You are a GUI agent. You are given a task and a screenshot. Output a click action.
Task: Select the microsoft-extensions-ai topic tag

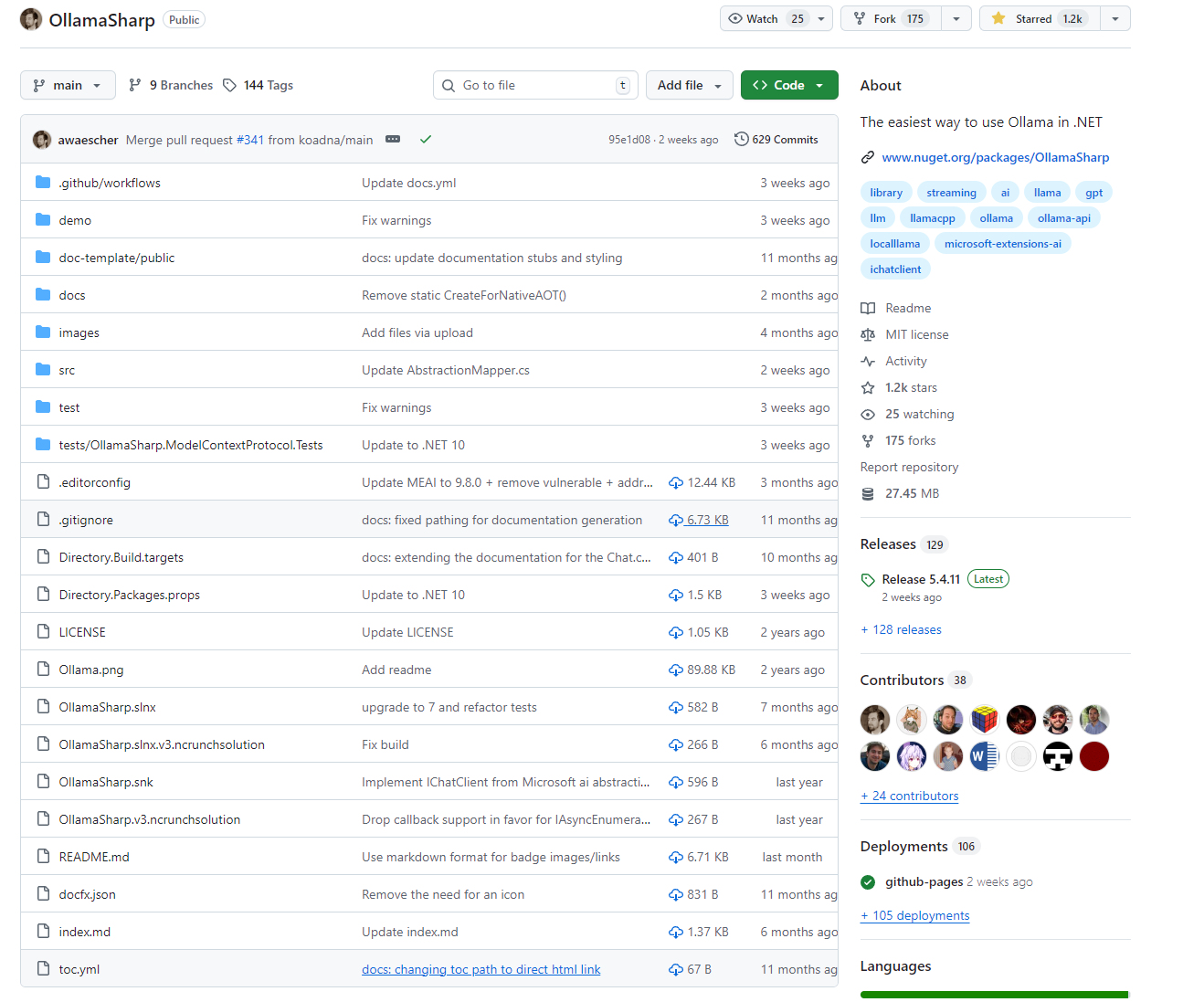click(x=1003, y=244)
